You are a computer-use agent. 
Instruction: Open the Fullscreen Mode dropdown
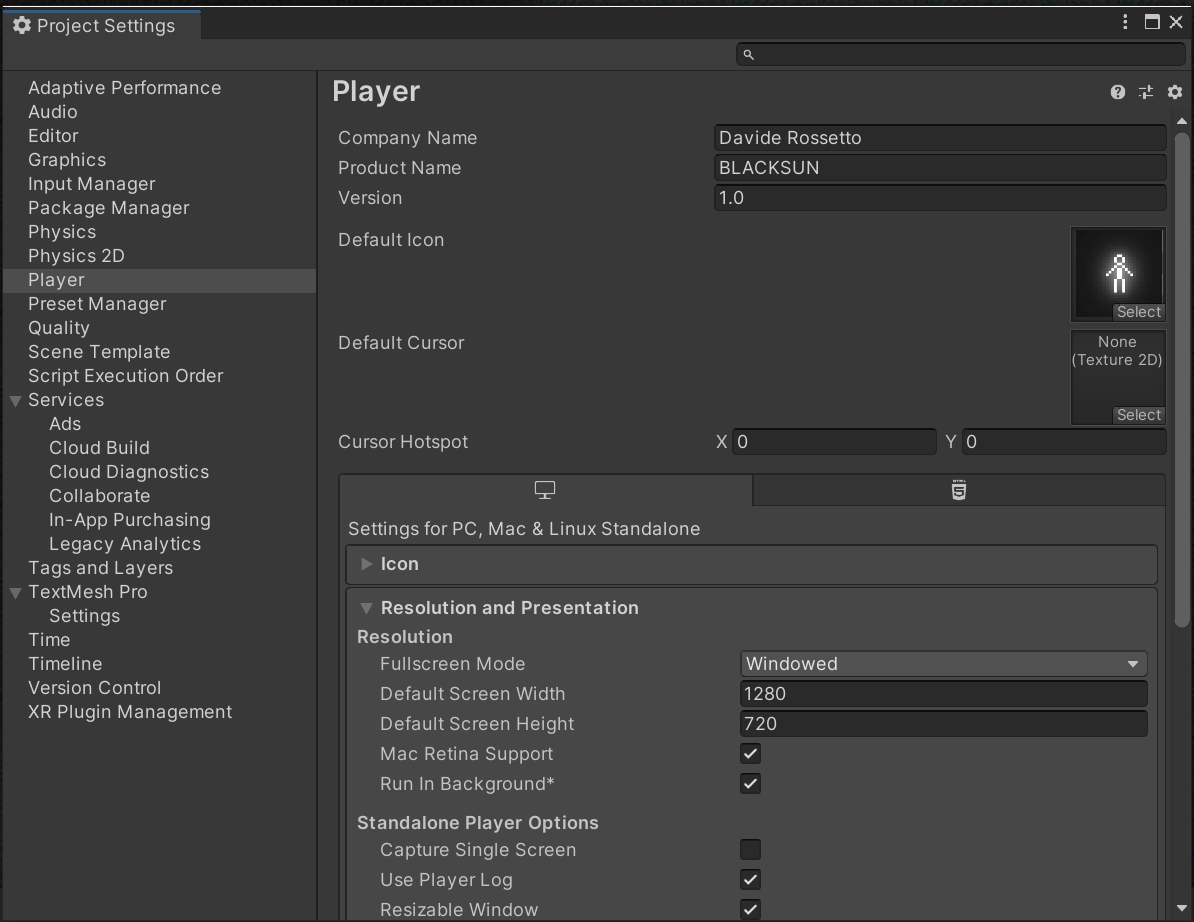click(943, 664)
